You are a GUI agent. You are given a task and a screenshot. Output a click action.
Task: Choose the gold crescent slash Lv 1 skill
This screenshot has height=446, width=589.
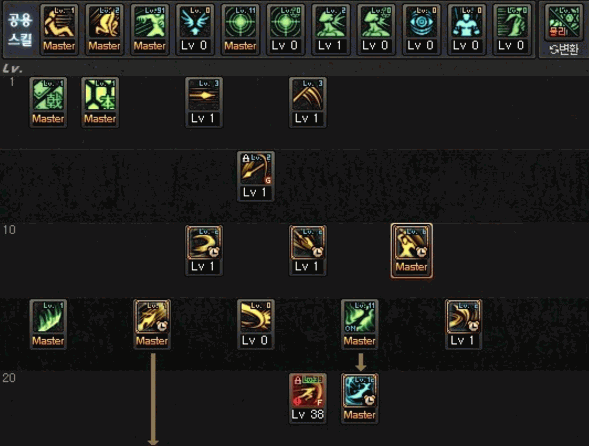(x=204, y=251)
